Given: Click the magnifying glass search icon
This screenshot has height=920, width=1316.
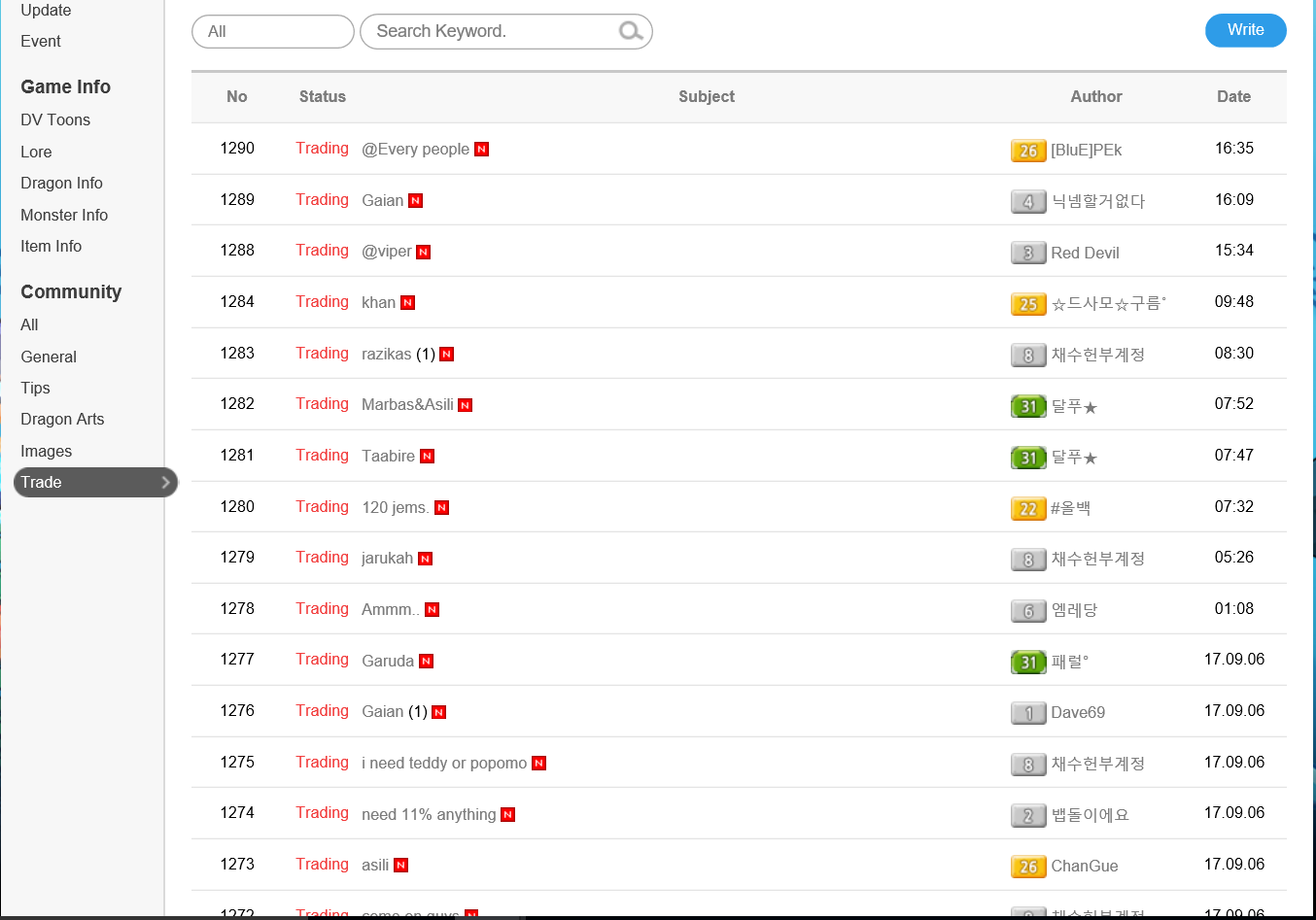Looking at the screenshot, I should pos(631,31).
